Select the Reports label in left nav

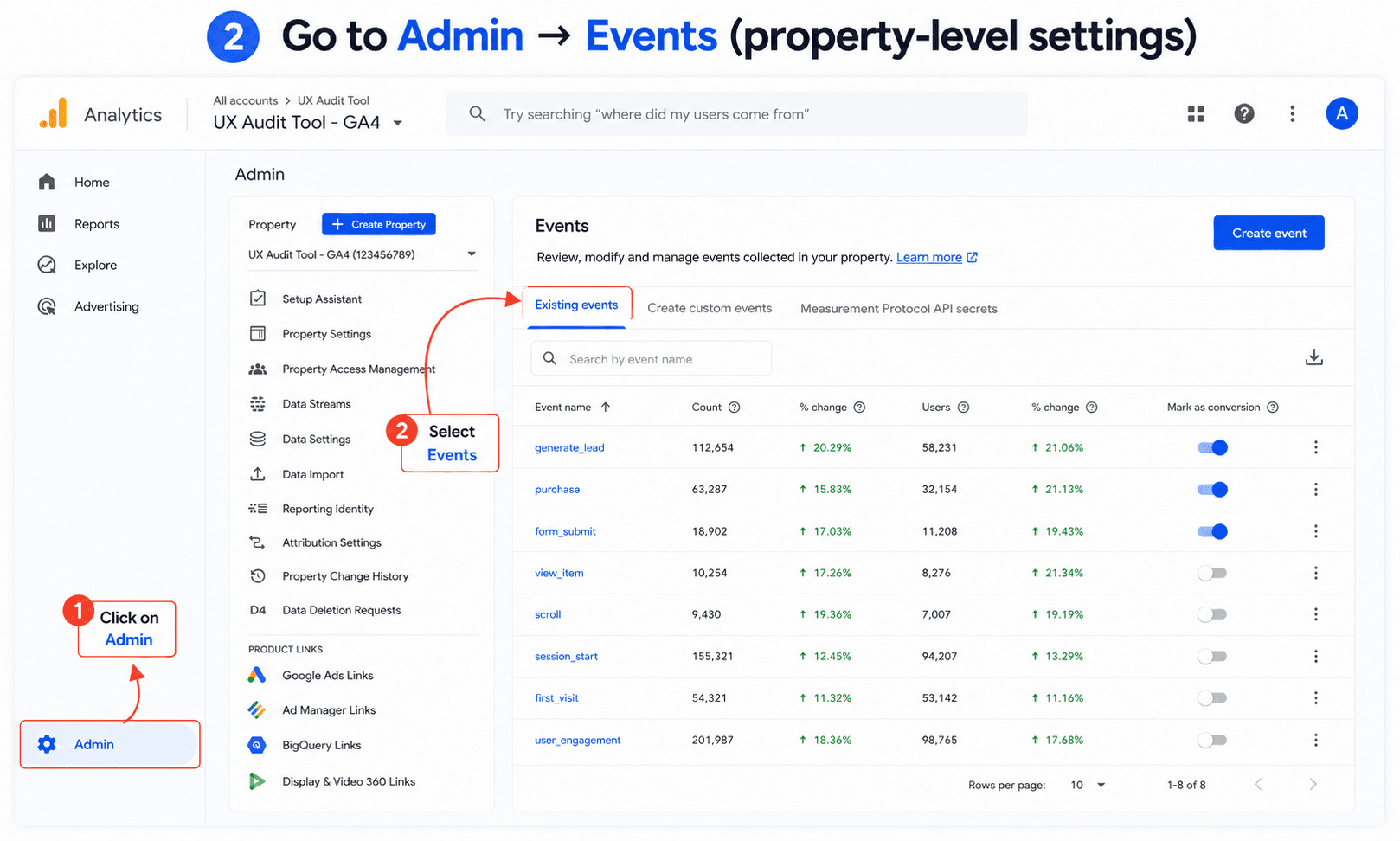coord(97,224)
